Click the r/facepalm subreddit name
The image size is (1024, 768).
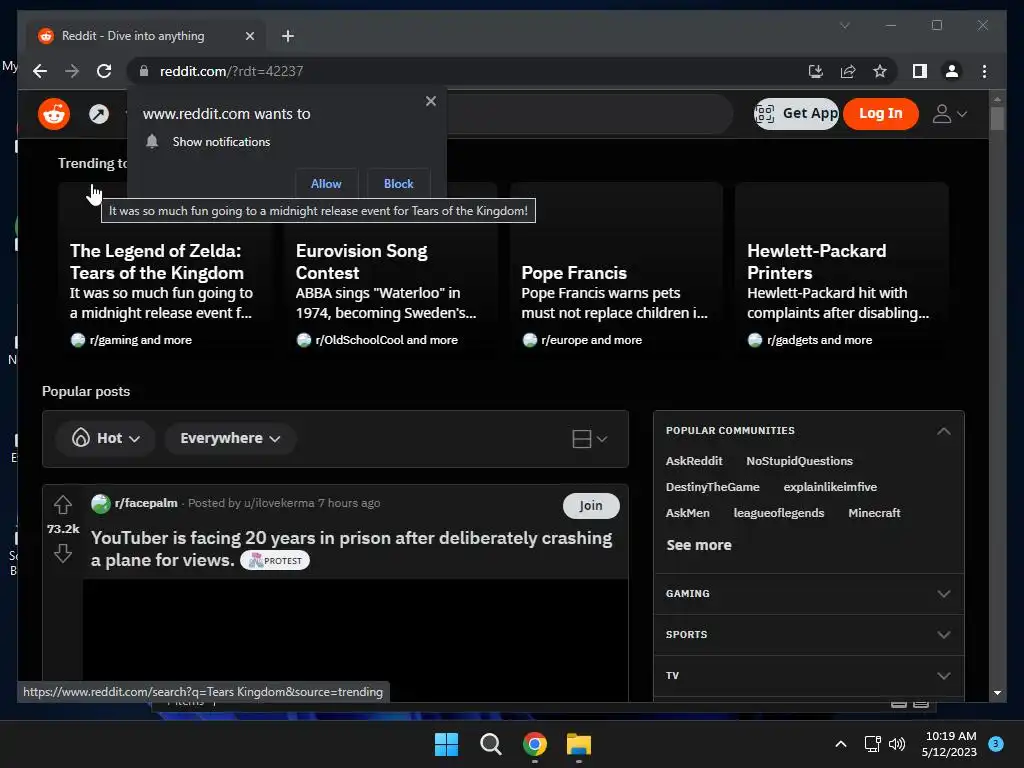tap(146, 504)
